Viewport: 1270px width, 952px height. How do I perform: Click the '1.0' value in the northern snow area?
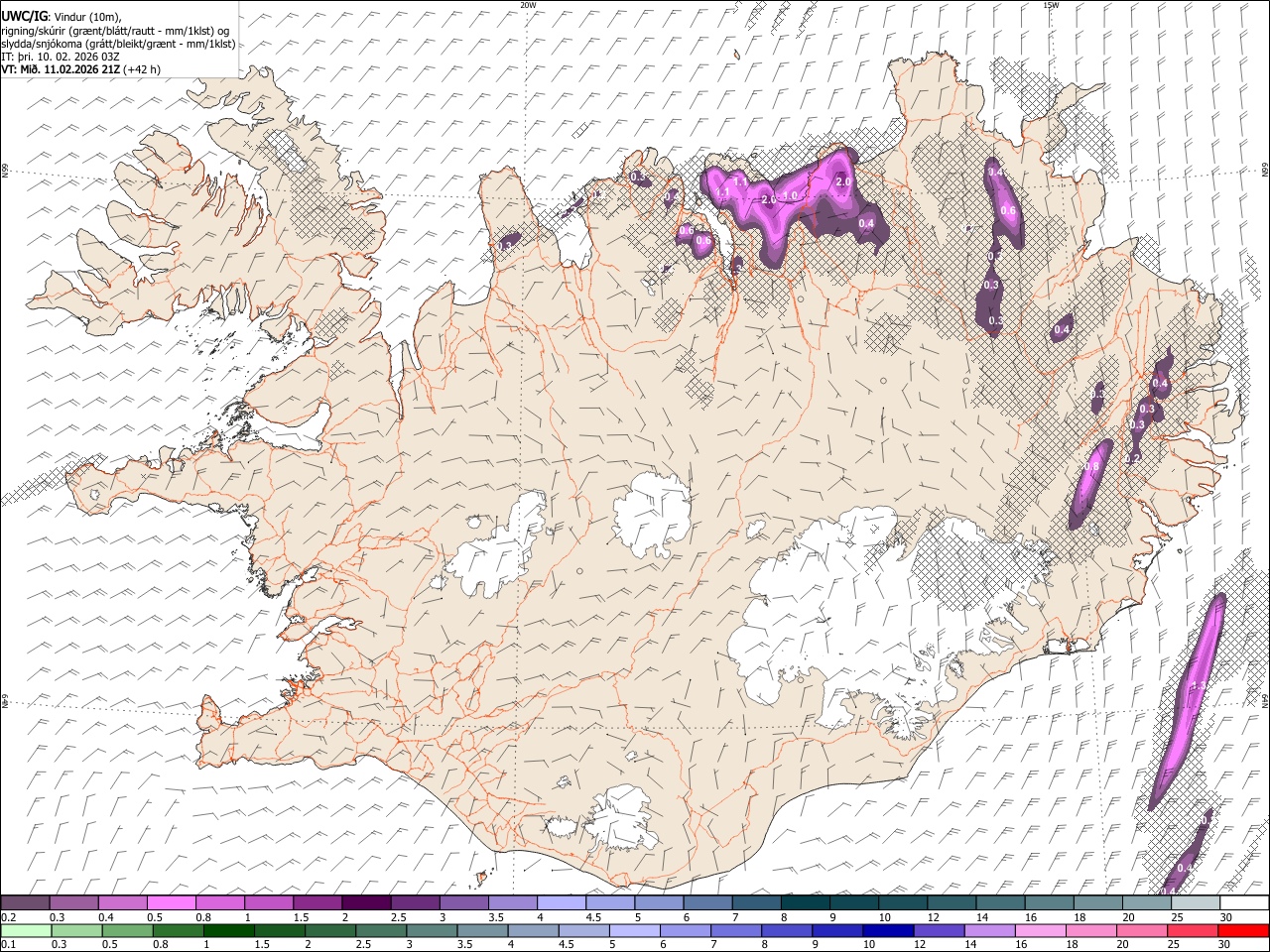coord(791,195)
